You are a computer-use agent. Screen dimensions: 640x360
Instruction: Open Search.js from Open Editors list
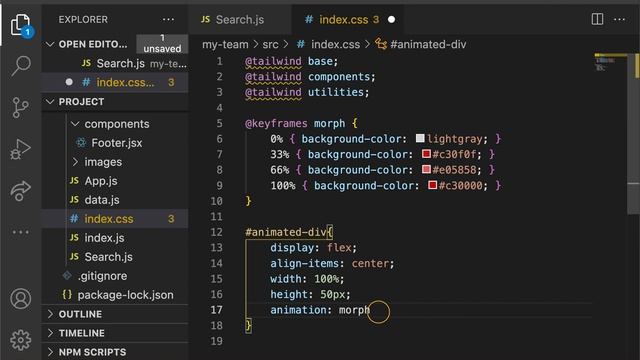pos(115,64)
